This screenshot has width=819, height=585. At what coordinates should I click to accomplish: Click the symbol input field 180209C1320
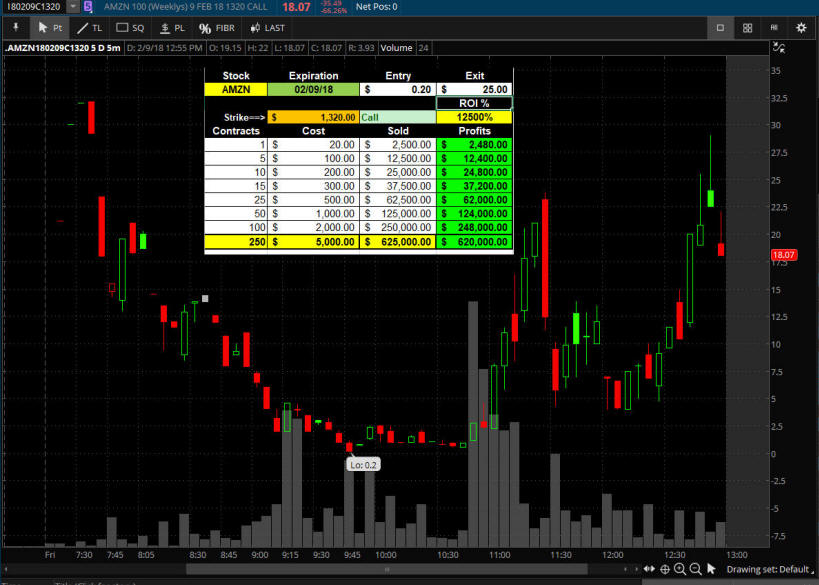32,7
